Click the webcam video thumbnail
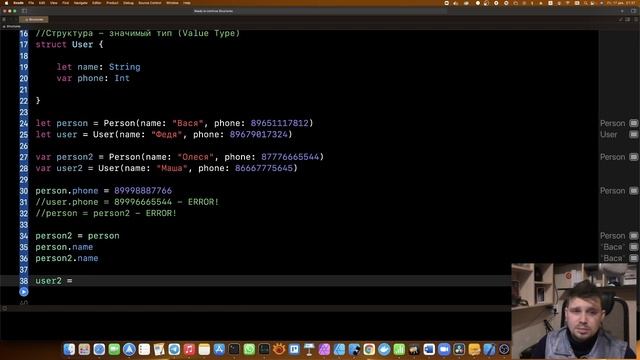The image size is (640, 360). click(575, 311)
